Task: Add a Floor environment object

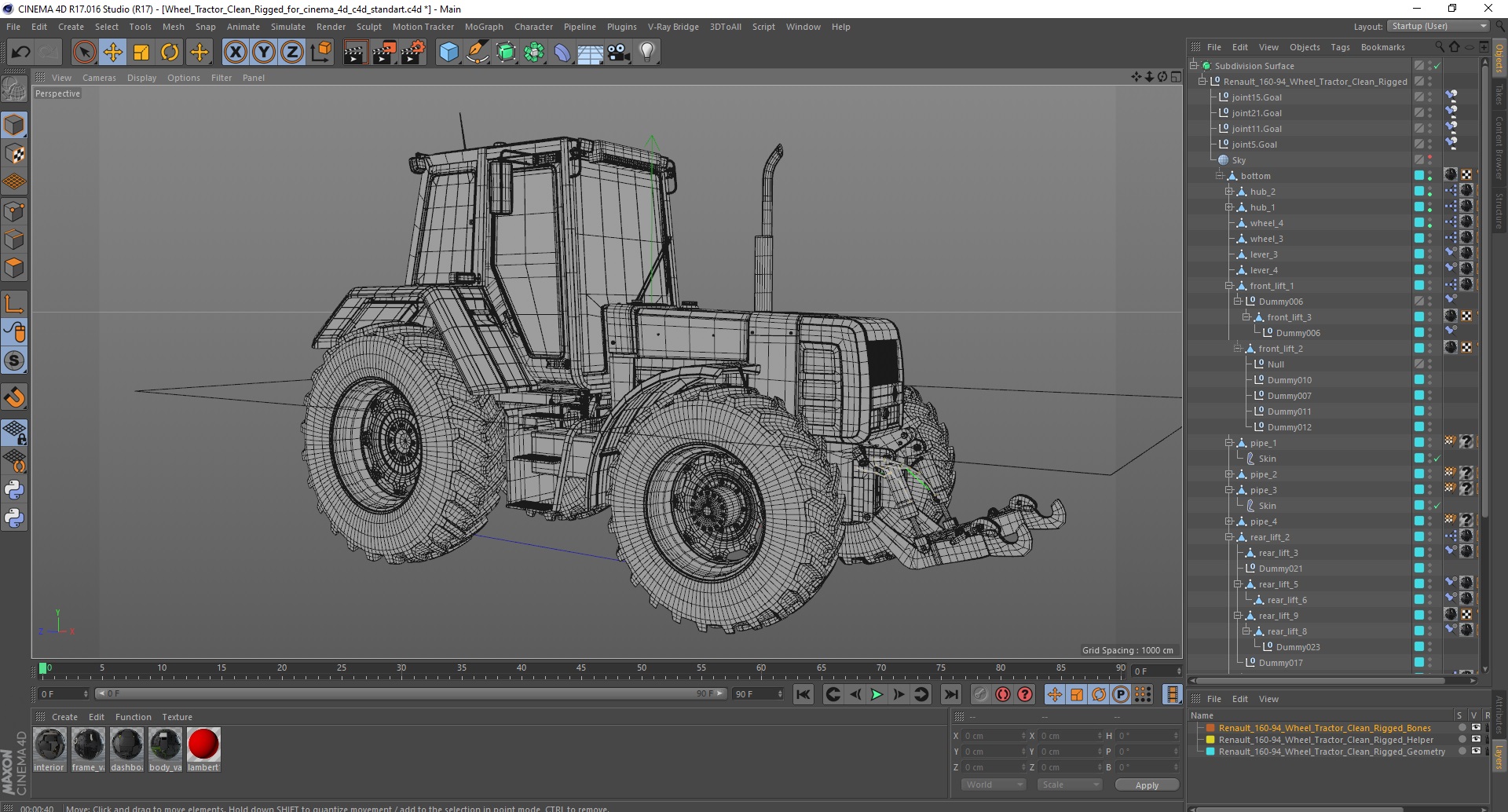Action: tap(591, 53)
